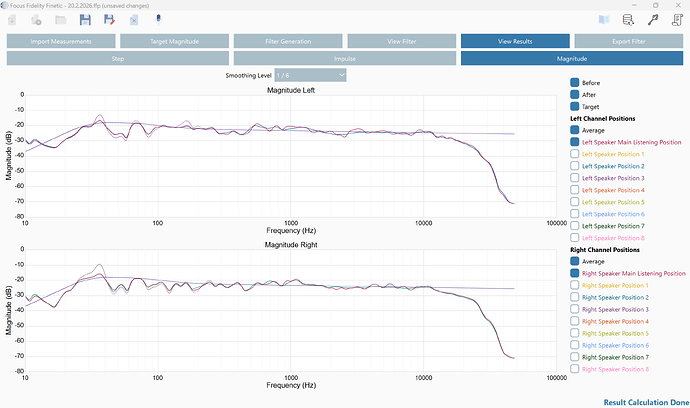The image size is (690, 408).
Task: Enable Right Speaker Position 3
Action: [575, 309]
